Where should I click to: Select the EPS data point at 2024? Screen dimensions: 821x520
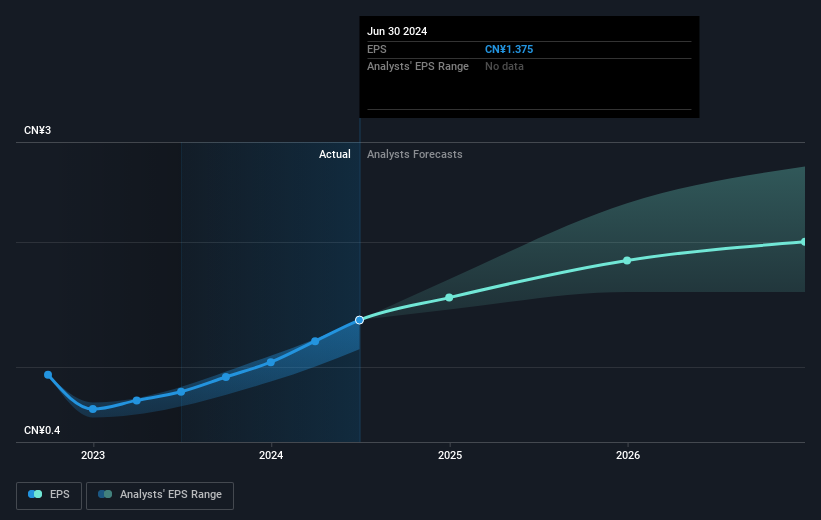coord(271,362)
